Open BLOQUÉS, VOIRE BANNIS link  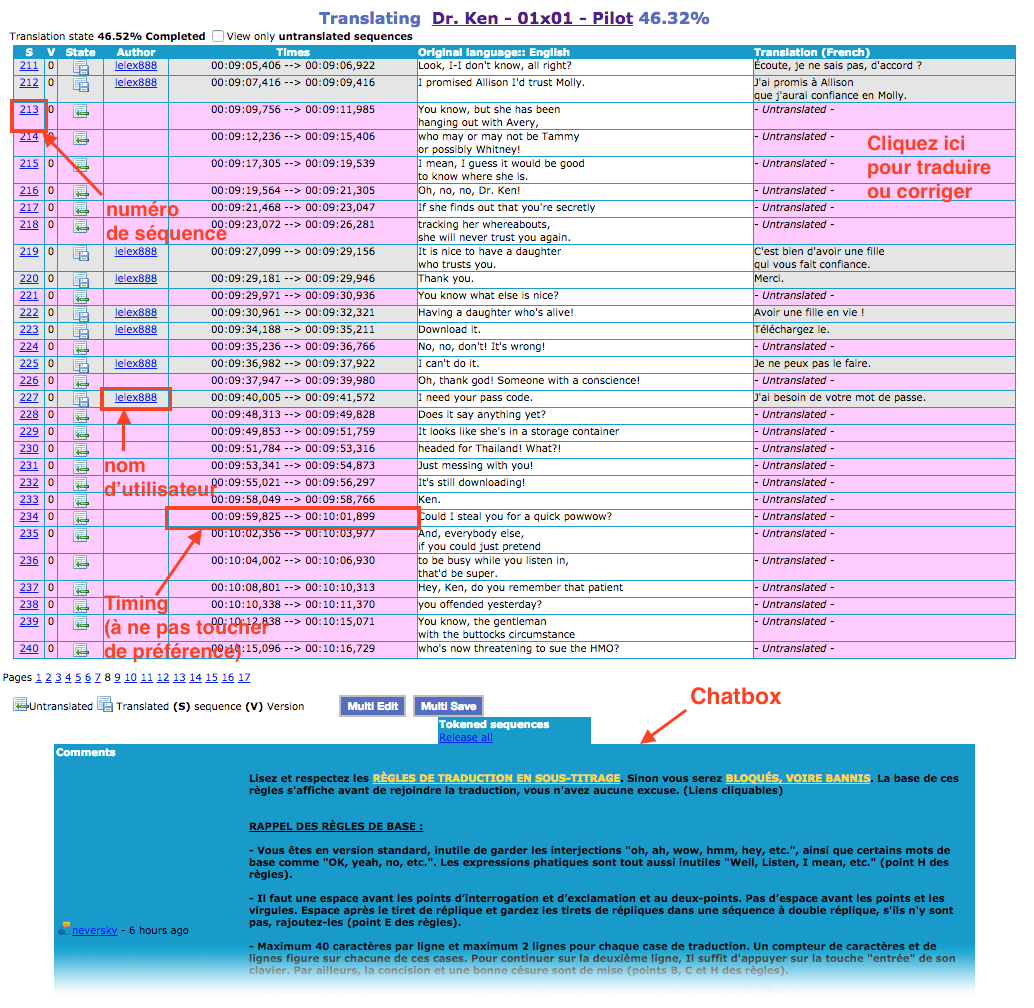point(798,779)
